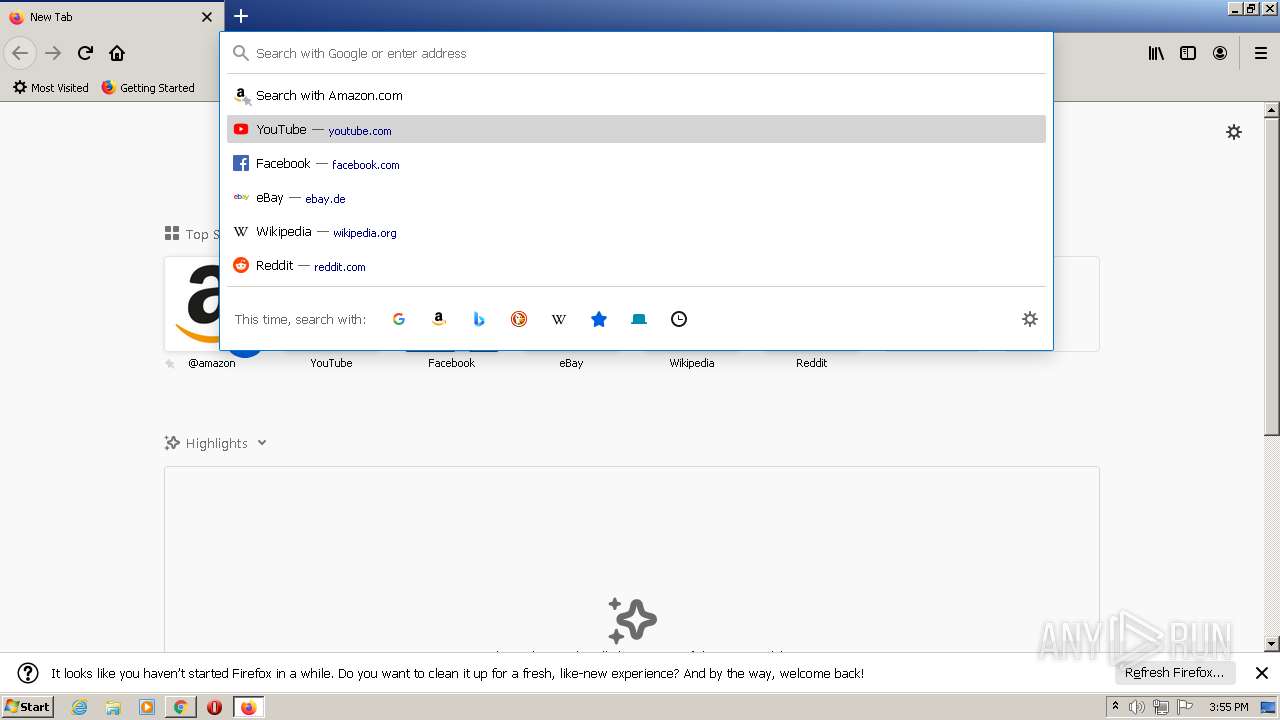
Task: Open Windows Explorer from the taskbar
Action: point(113,707)
